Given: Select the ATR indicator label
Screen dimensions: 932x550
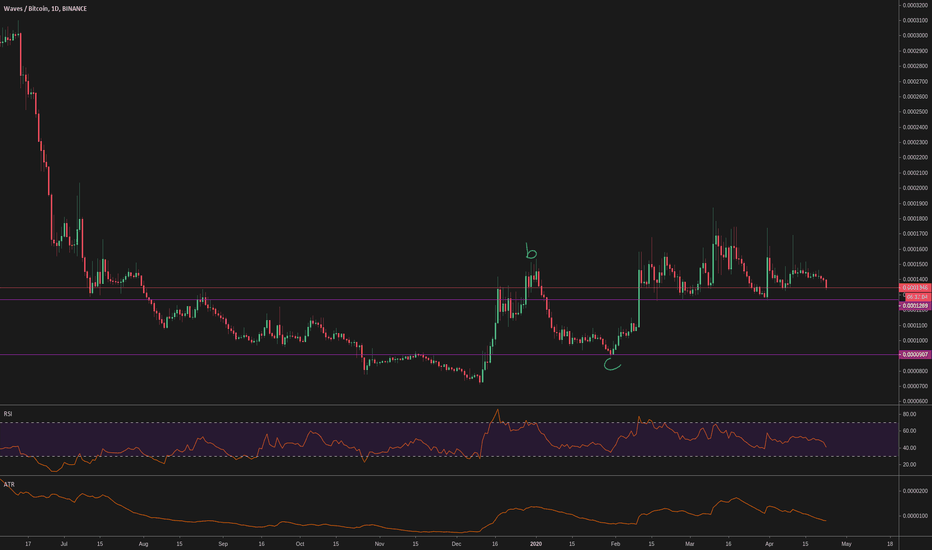Looking at the screenshot, I should click(9, 485).
